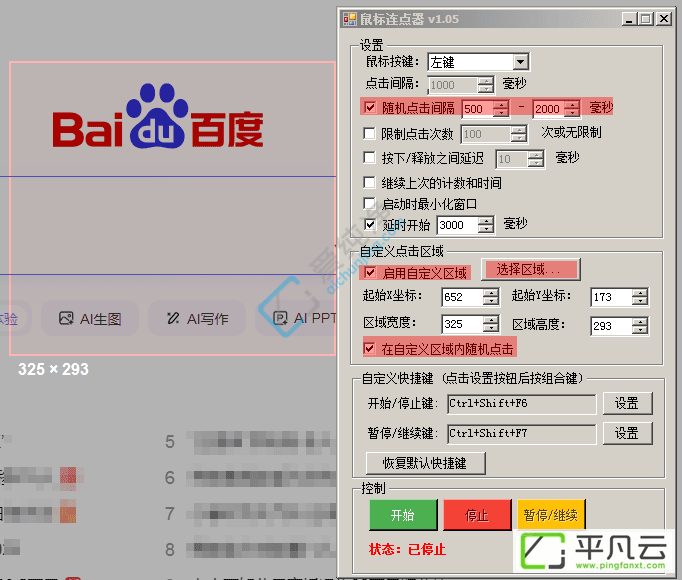Image resolution: width=682 pixels, height=580 pixels.
Task: Click the 325 × 293 size label
Action: point(53,369)
